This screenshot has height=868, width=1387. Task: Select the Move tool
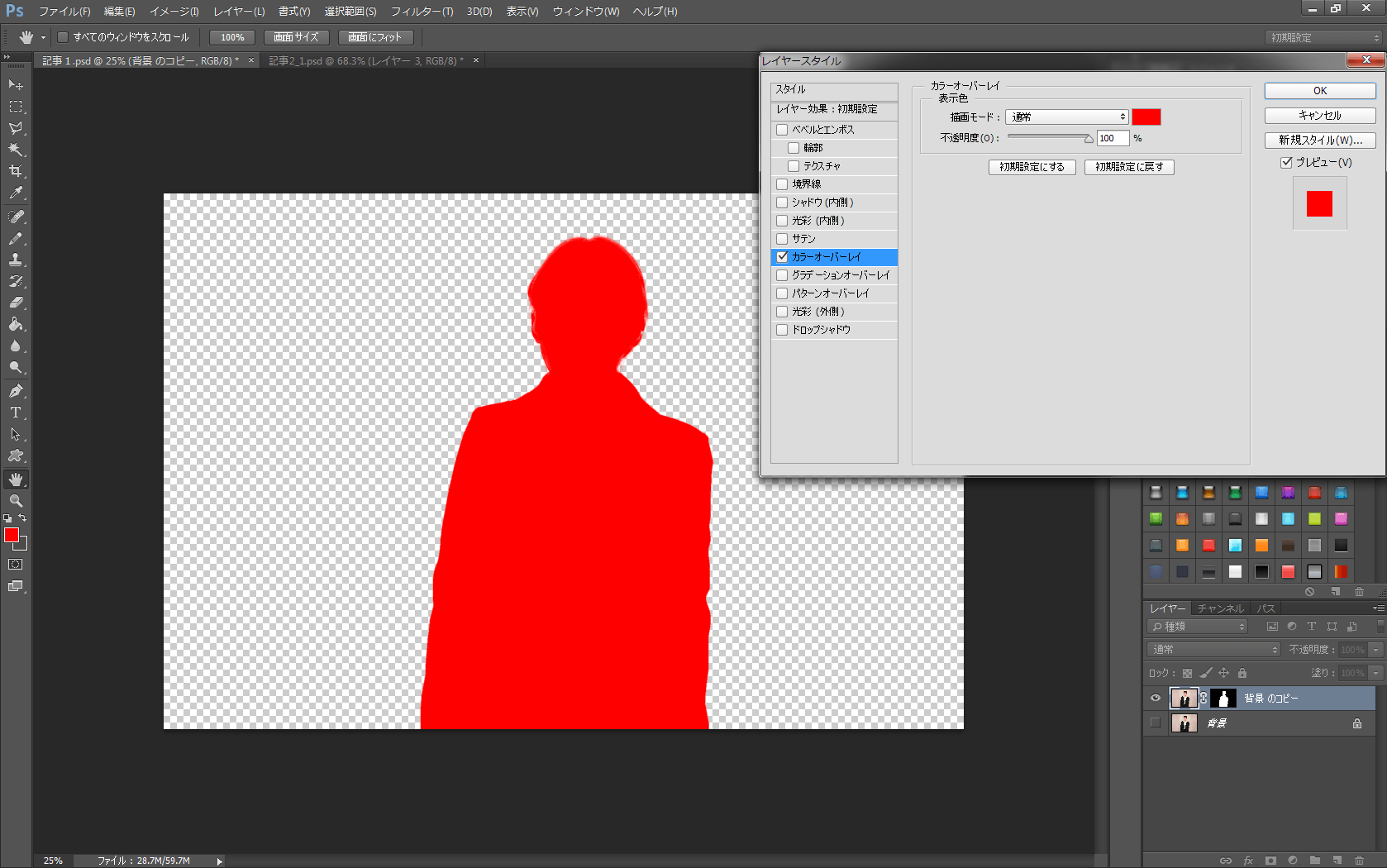(x=16, y=84)
